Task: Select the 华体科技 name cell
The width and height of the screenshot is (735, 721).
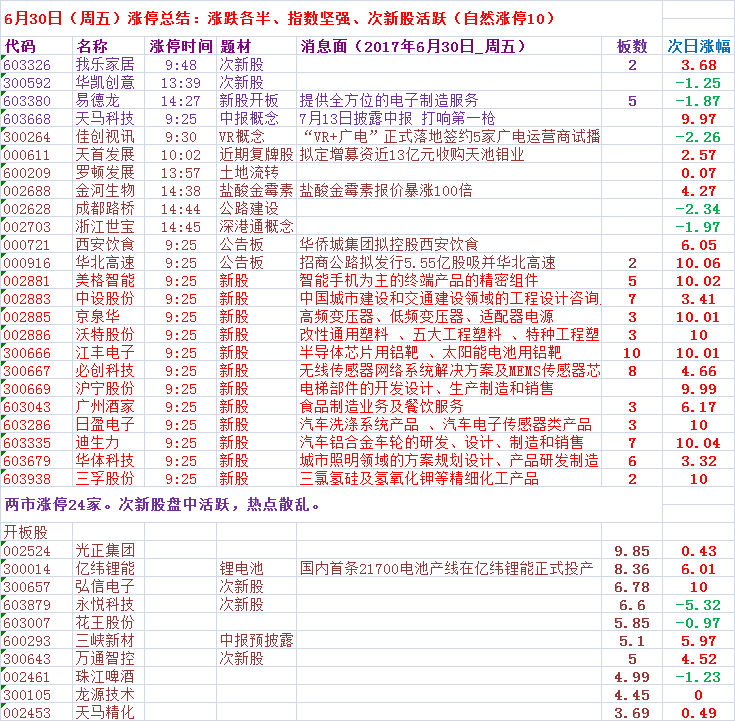Action: pos(108,460)
